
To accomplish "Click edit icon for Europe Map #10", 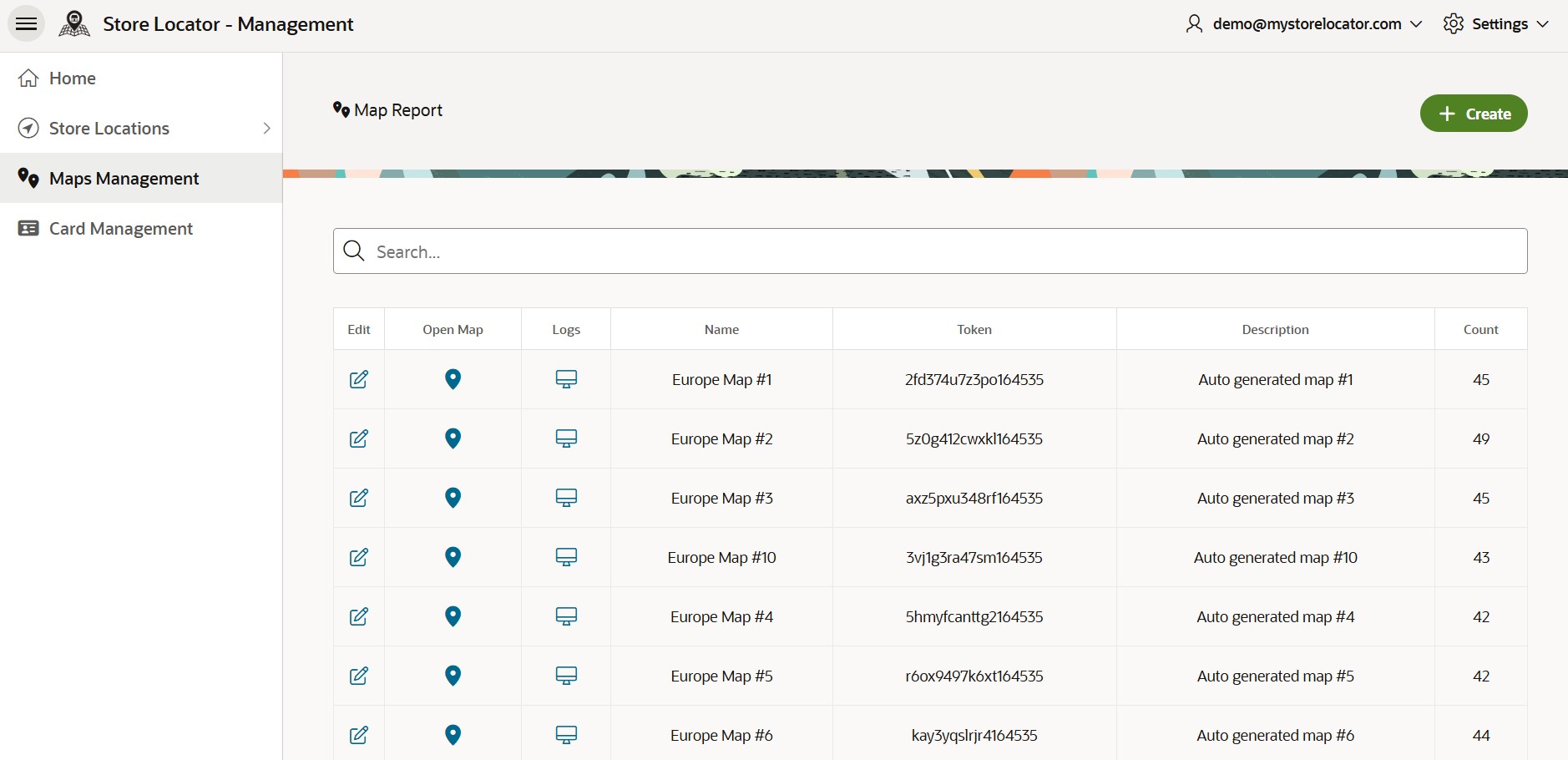I will pos(359,557).
